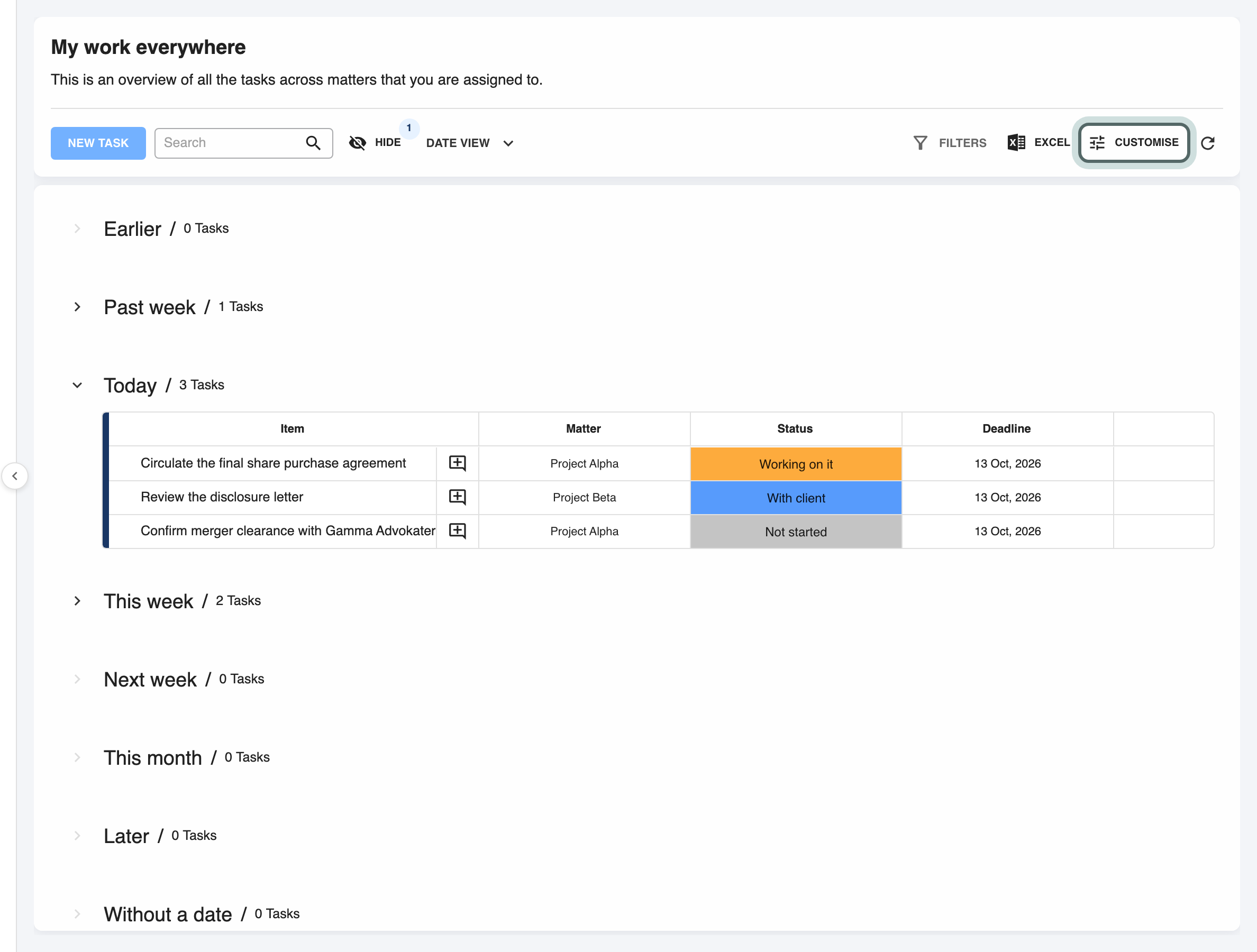Screen dimensions: 1257x952
Task: Toggle the Hide eye icon
Action: click(x=358, y=143)
